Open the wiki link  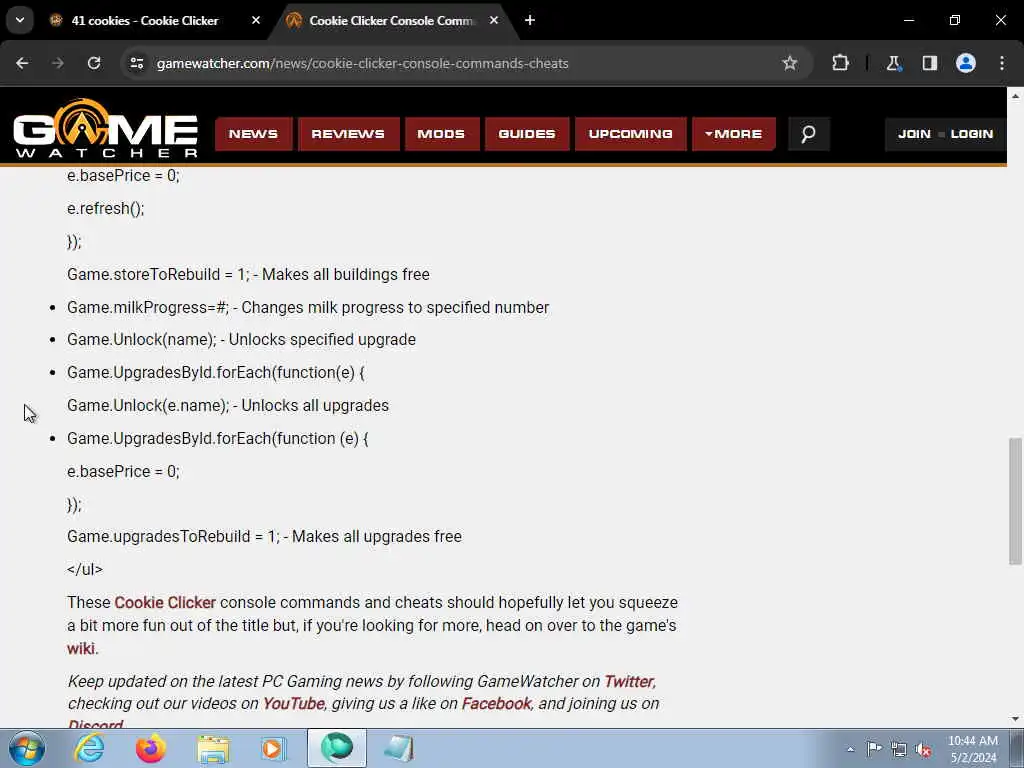[x=81, y=648]
